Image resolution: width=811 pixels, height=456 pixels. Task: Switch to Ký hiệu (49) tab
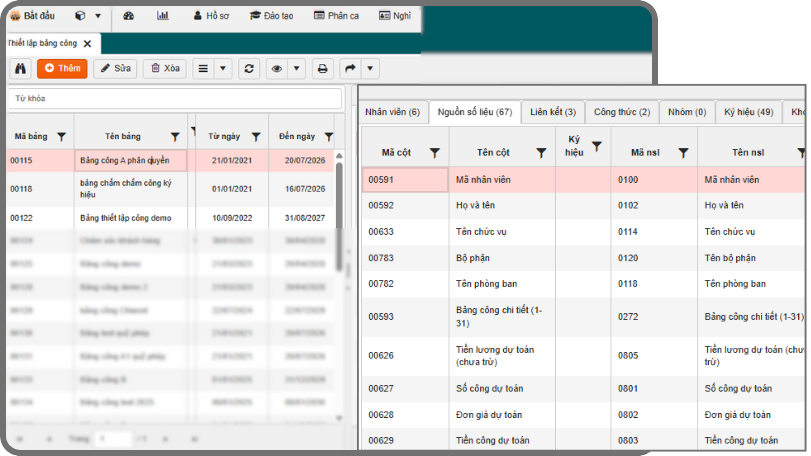(x=748, y=112)
